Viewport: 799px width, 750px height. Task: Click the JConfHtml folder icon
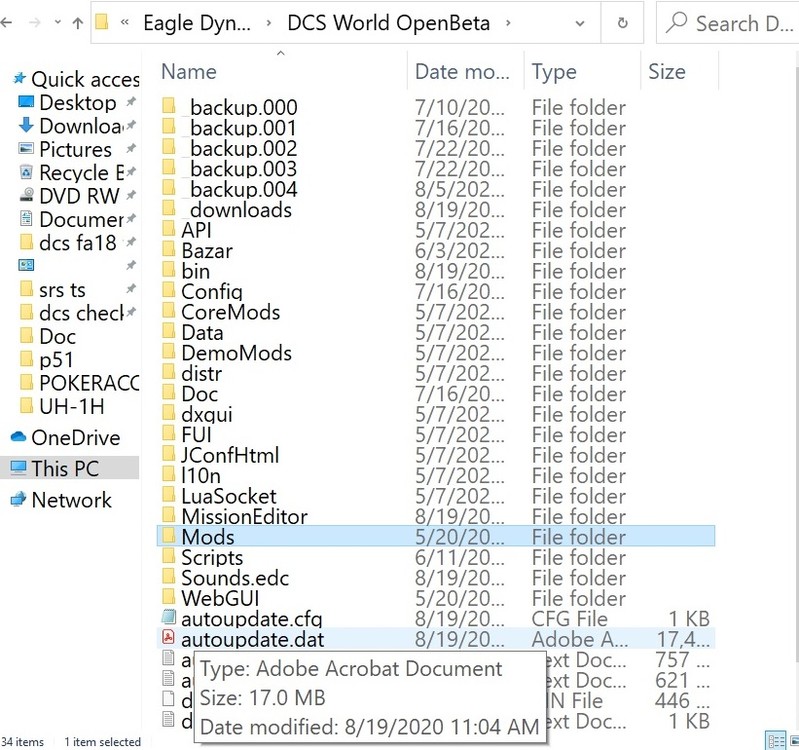169,453
